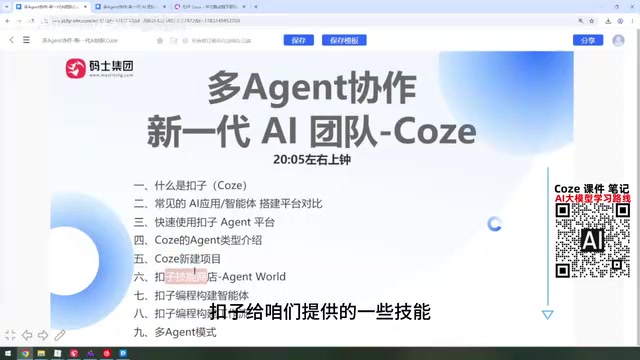This screenshot has height=360, width=640.
Task: Open the user avatar menu
Action: (618, 40)
